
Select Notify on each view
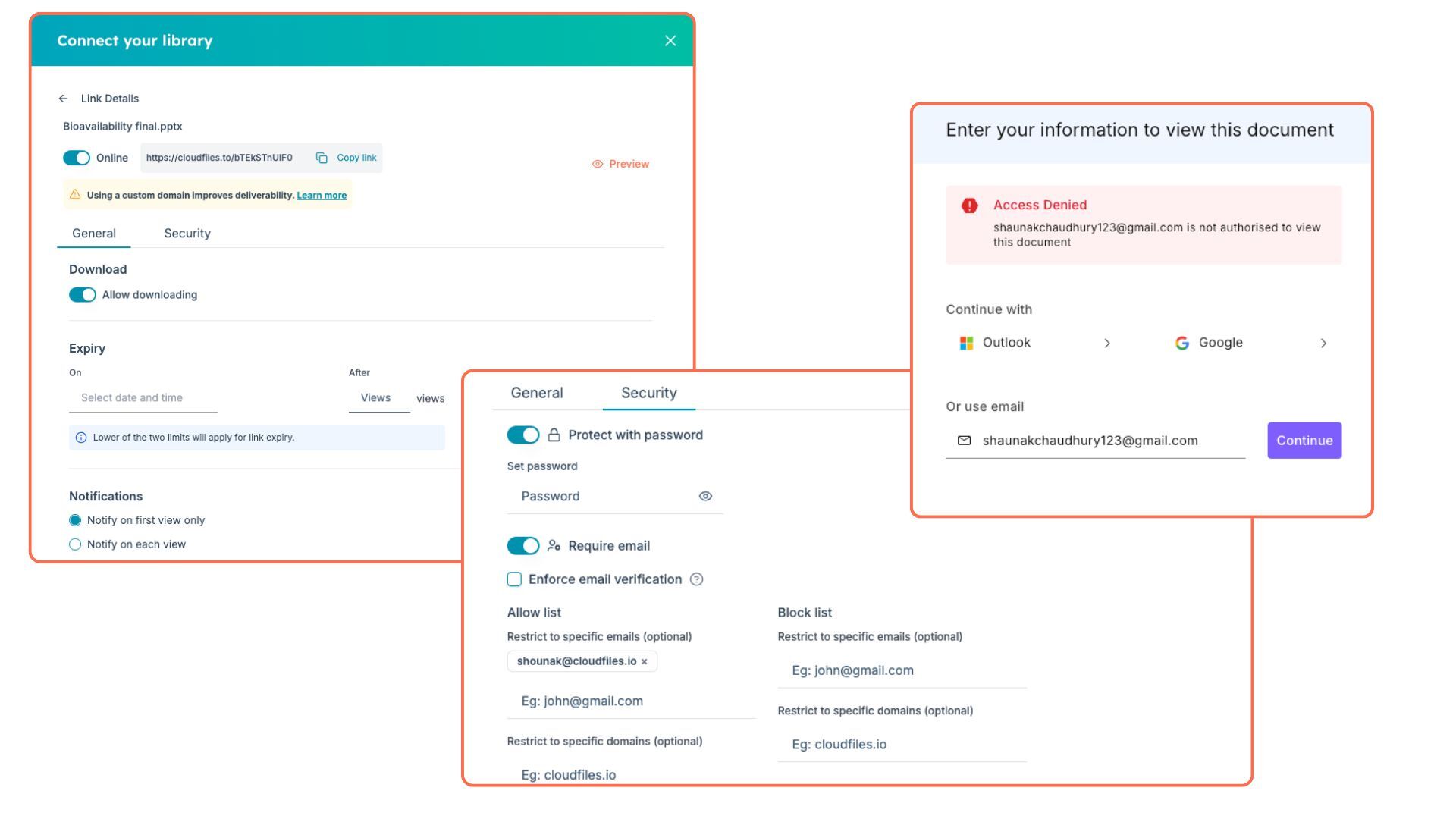coord(75,544)
